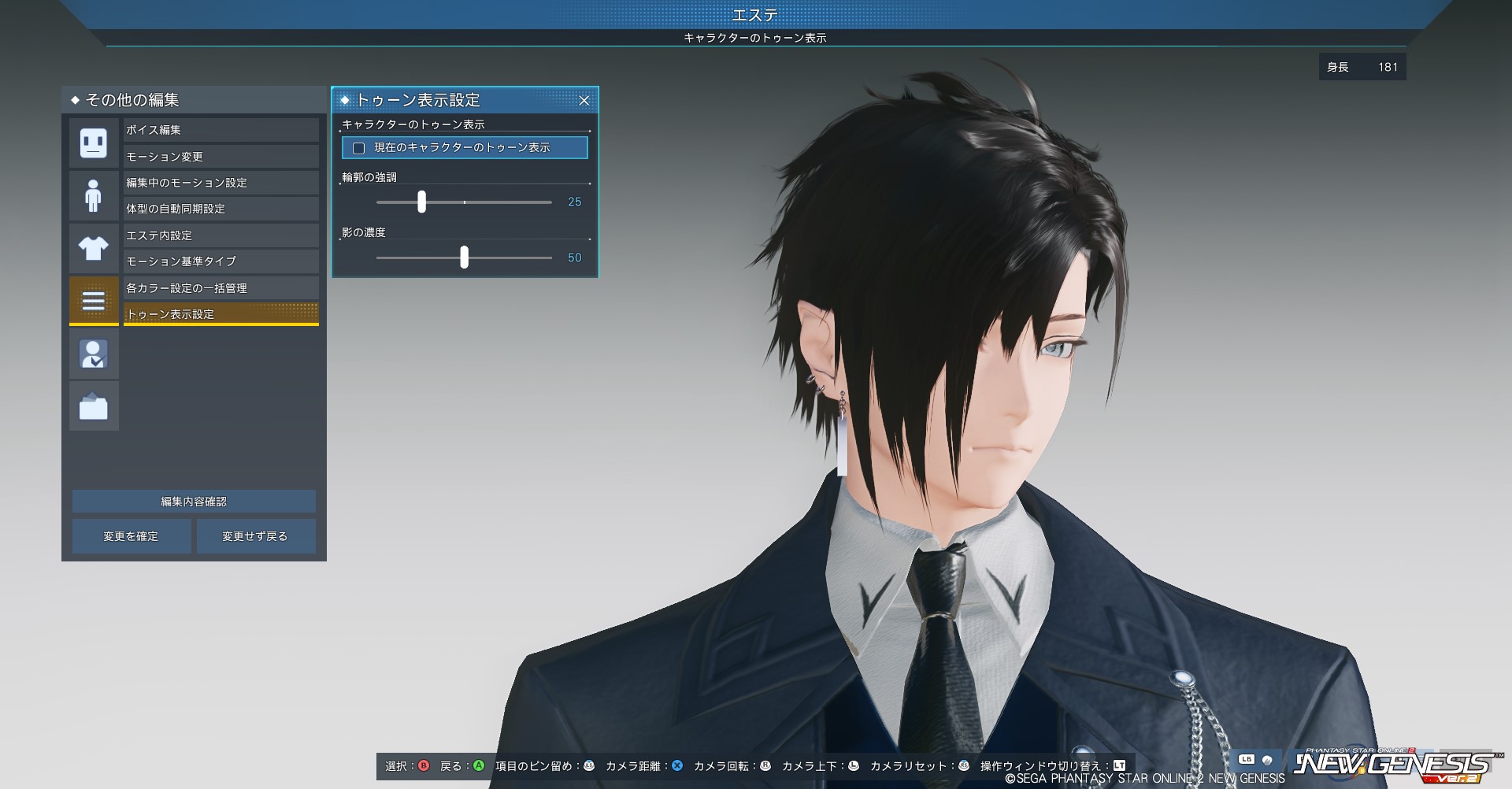Screen dimensions: 1512x789
Task: Close the トゥーン表示設定 window
Action: coord(584,101)
